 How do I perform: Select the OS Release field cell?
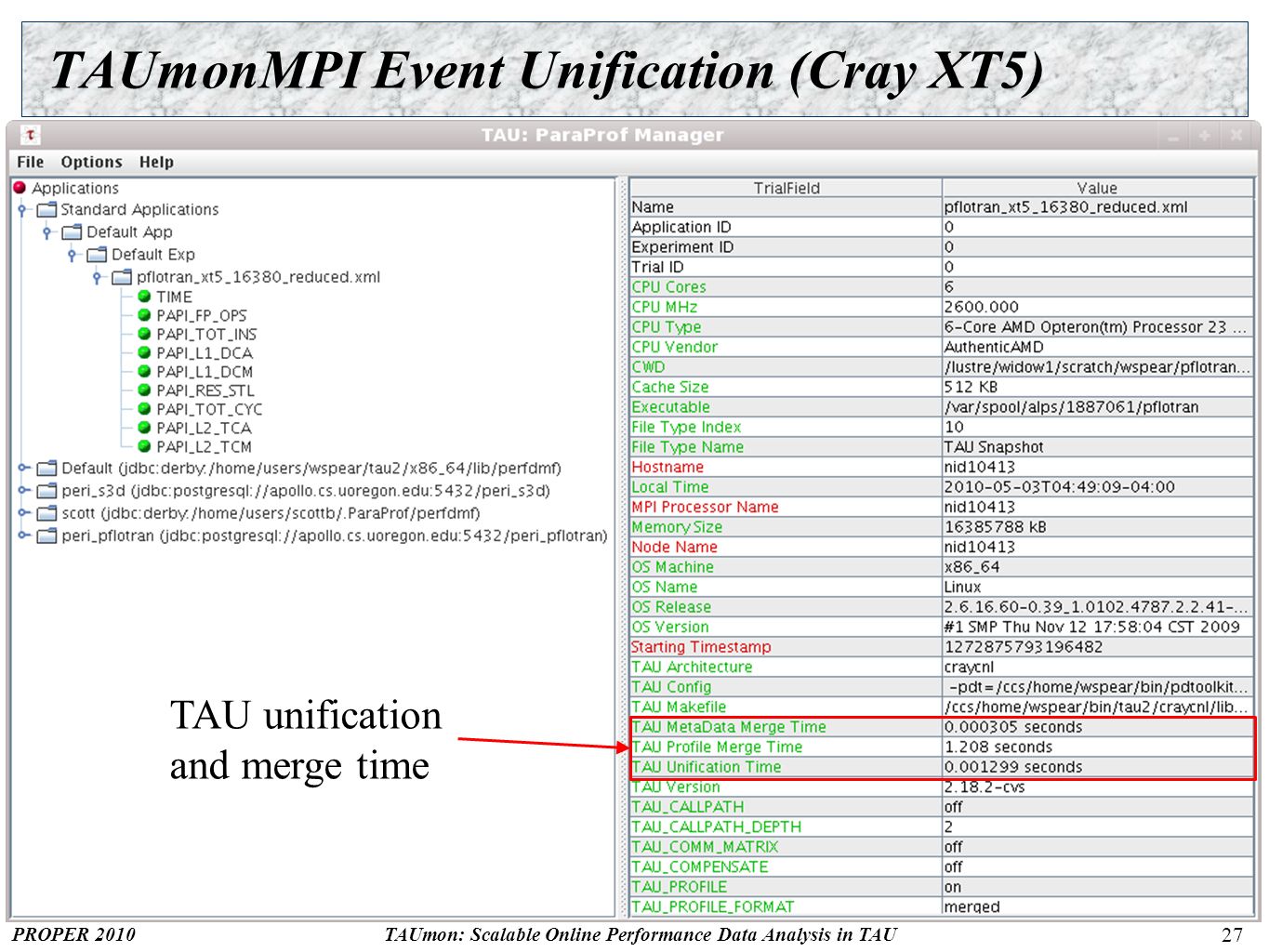[787, 607]
